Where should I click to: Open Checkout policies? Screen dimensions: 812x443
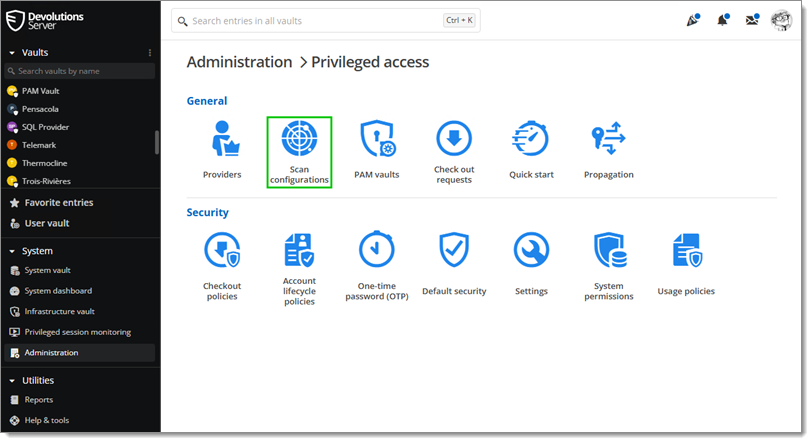tap(221, 252)
